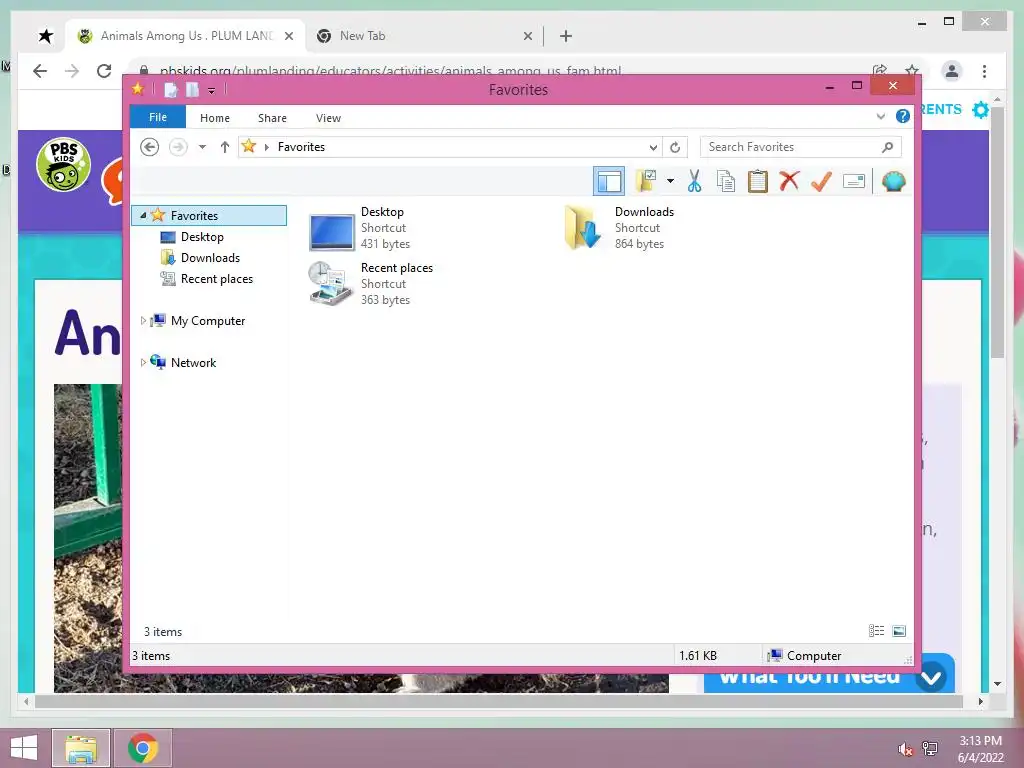The image size is (1024, 768).
Task: Select Desktop in the navigation pane
Action: tap(202, 237)
